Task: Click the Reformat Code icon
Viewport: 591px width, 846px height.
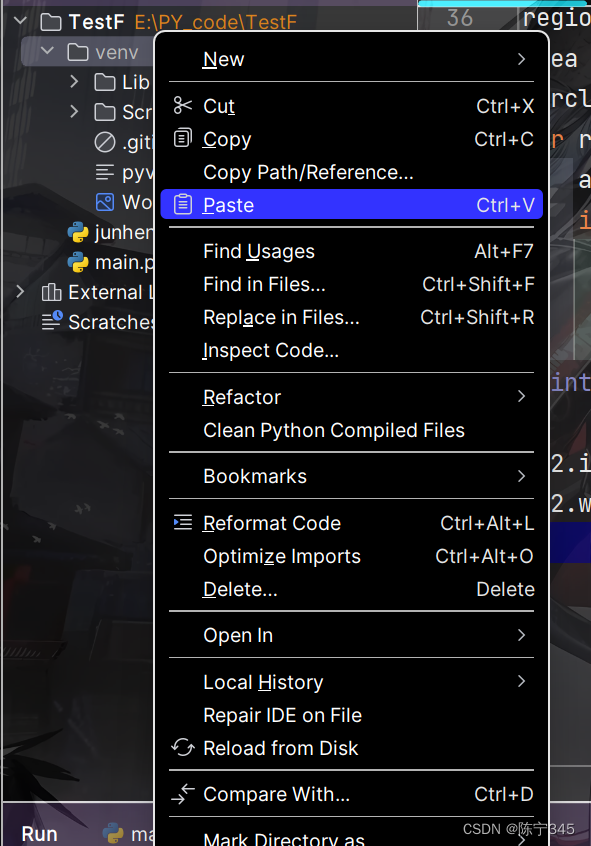Action: tap(184, 523)
